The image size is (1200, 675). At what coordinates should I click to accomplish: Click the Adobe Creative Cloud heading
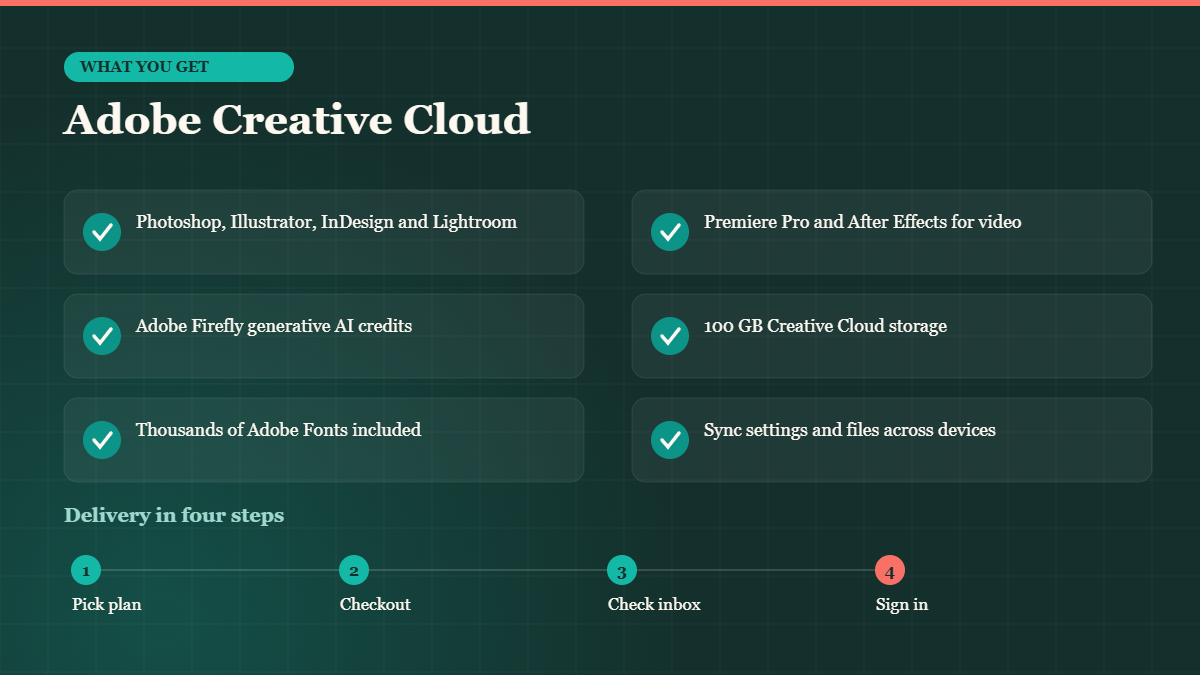pos(297,119)
